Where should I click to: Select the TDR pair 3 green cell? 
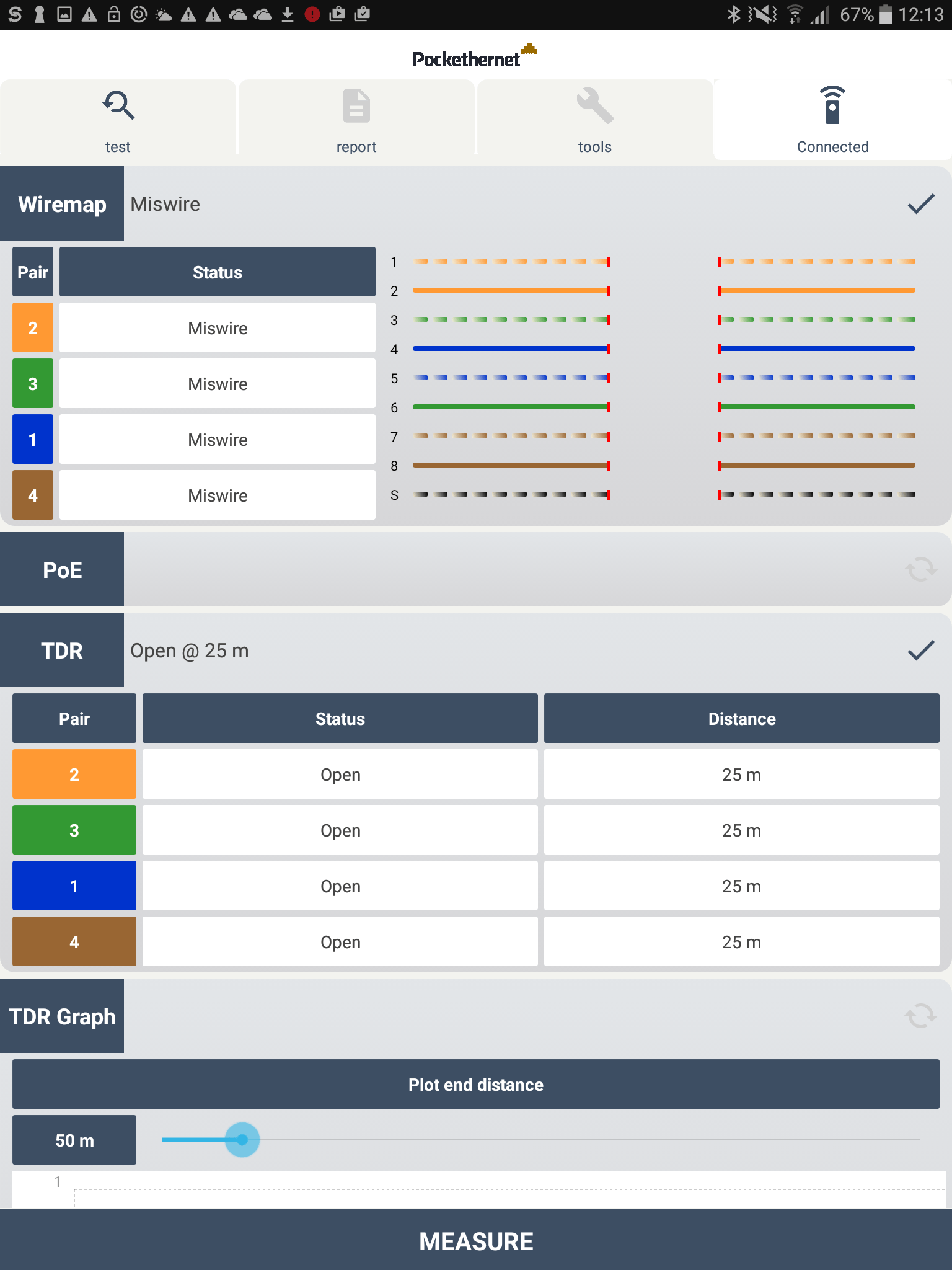[x=74, y=830]
